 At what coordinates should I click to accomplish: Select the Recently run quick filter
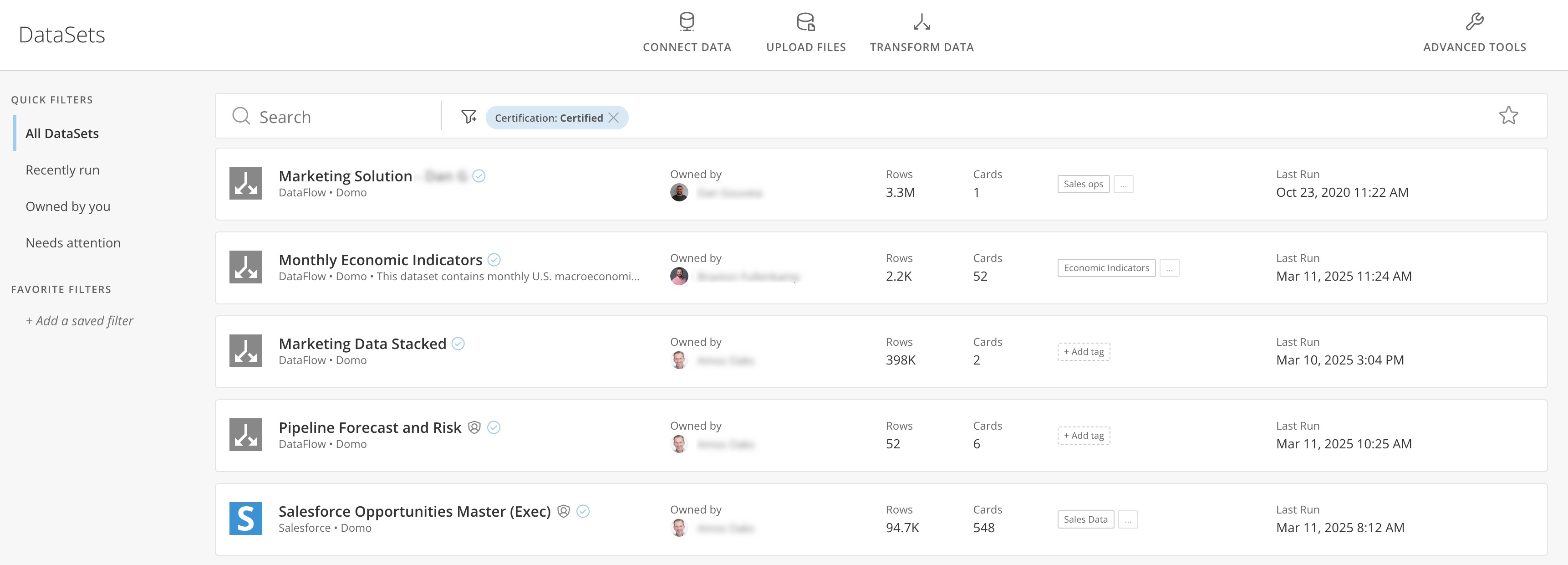pos(62,169)
